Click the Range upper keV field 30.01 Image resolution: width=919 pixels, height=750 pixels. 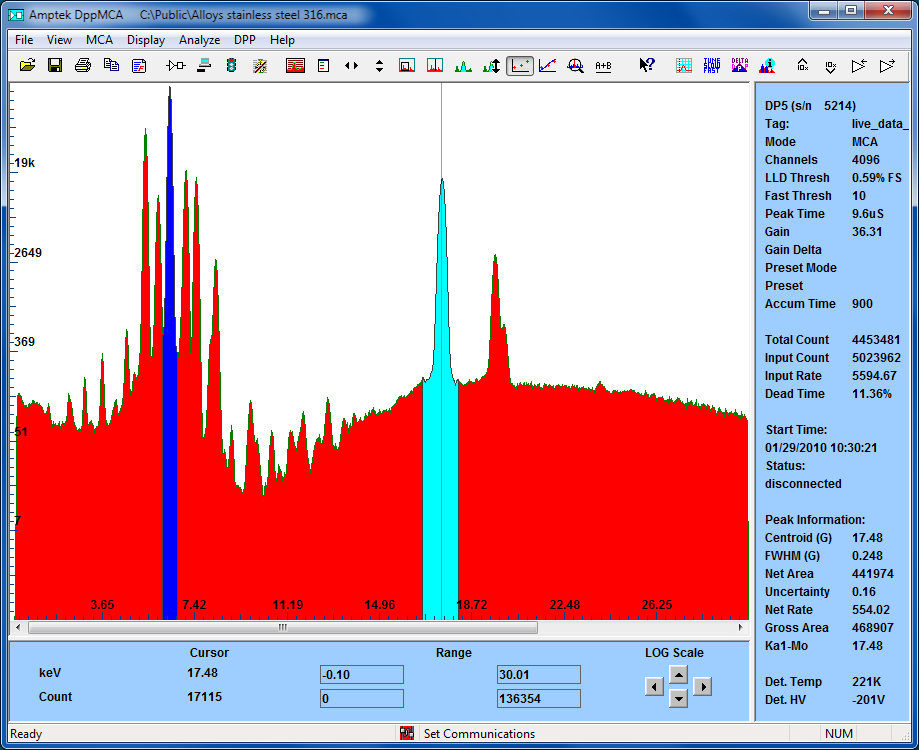coord(538,674)
